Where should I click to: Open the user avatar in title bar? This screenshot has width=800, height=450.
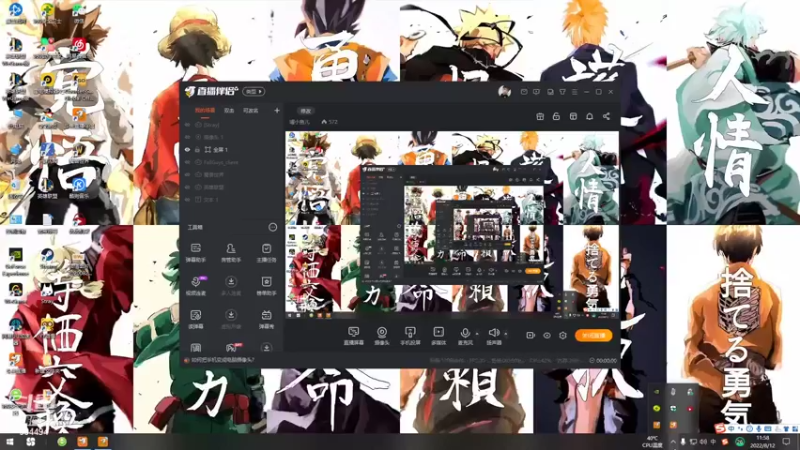pos(504,92)
